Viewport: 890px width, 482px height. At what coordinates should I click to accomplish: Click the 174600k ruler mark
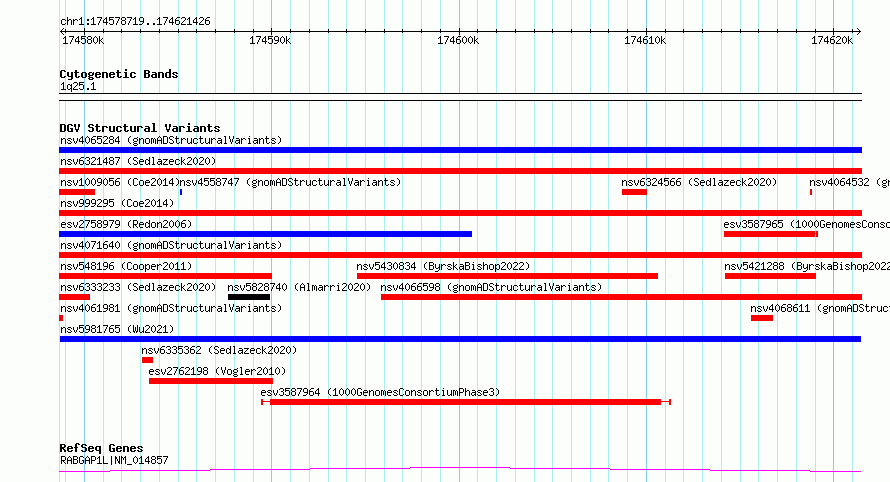pos(458,40)
